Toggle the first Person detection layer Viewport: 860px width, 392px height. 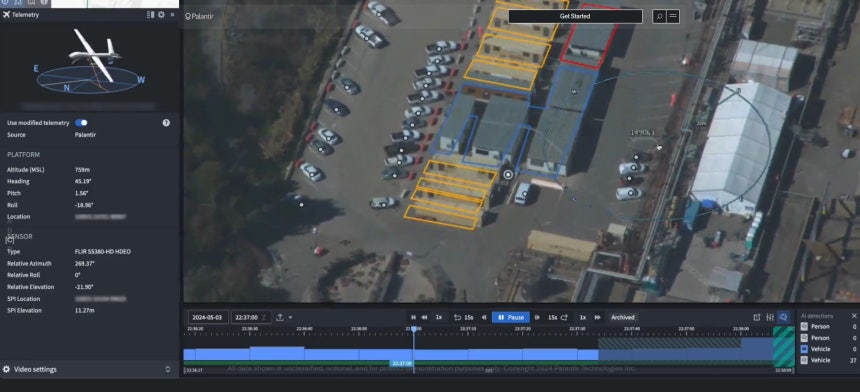pyautogui.click(x=804, y=327)
